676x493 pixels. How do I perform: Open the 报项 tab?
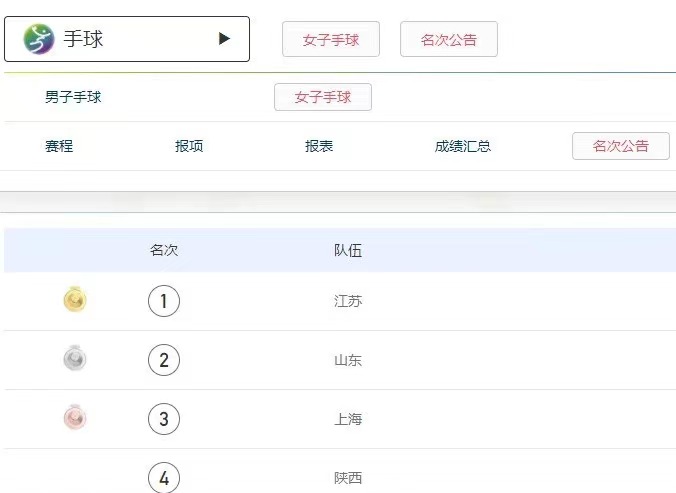click(x=189, y=146)
